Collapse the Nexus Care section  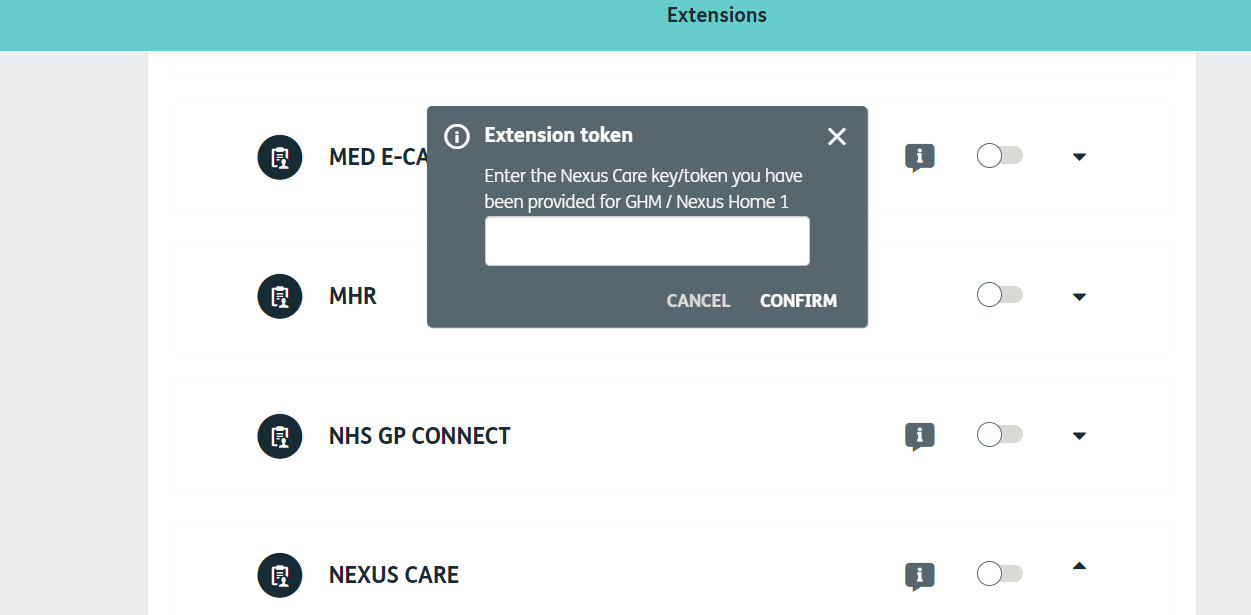tap(1079, 566)
